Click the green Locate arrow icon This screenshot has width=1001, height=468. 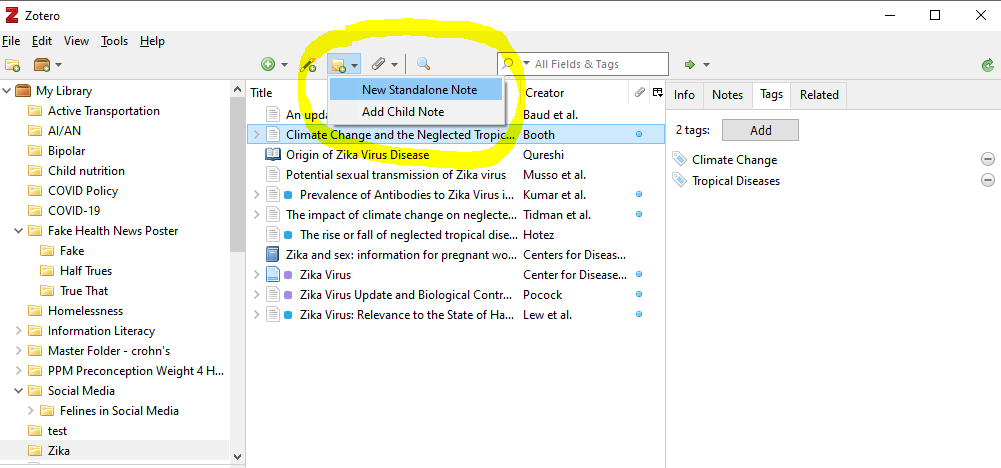tap(689, 64)
